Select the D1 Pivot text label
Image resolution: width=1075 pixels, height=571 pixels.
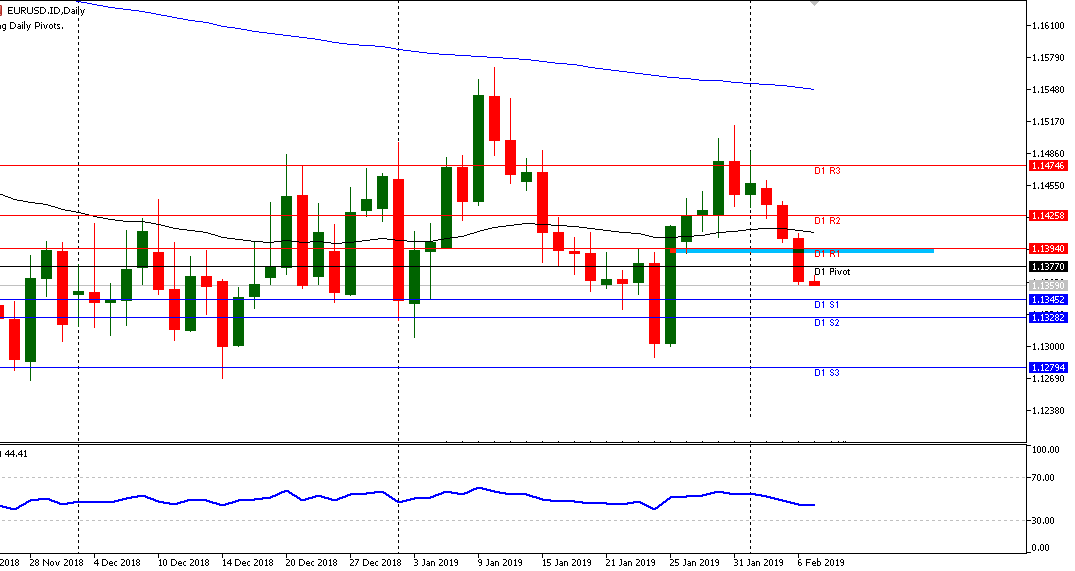click(832, 272)
